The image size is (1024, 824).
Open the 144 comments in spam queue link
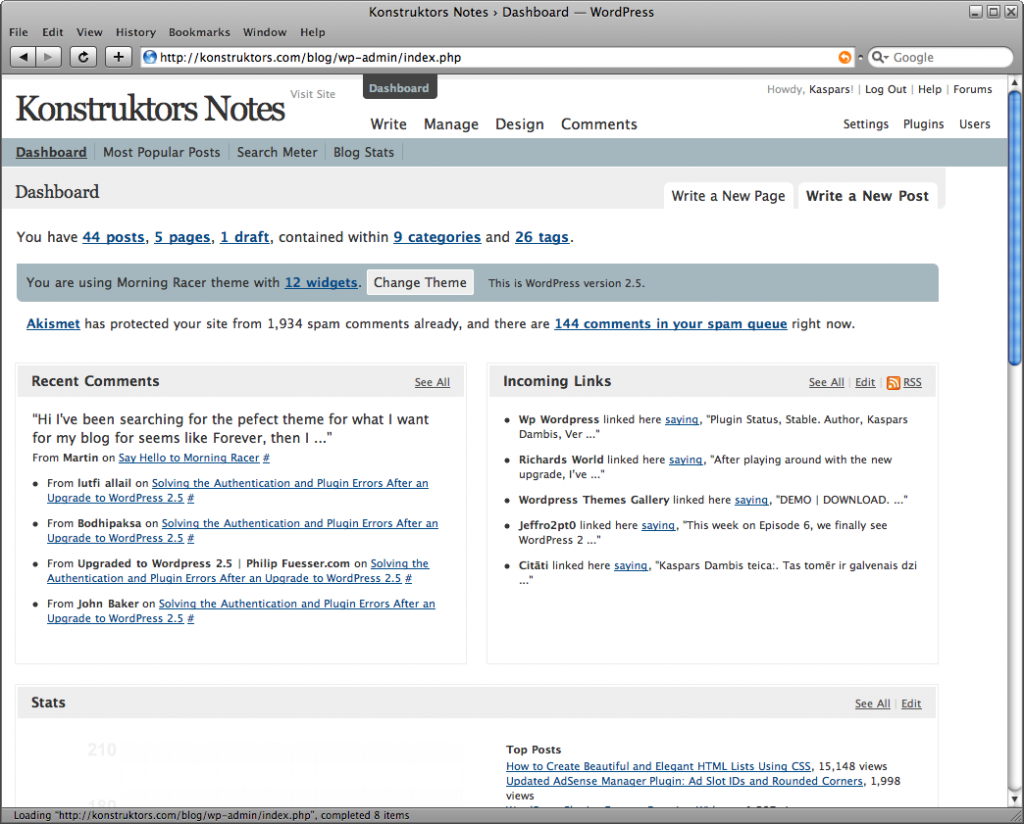pos(670,324)
